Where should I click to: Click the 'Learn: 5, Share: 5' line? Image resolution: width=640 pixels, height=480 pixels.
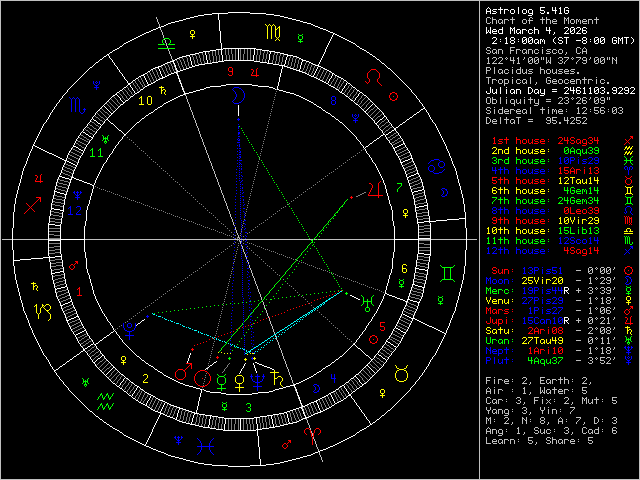(x=539, y=441)
